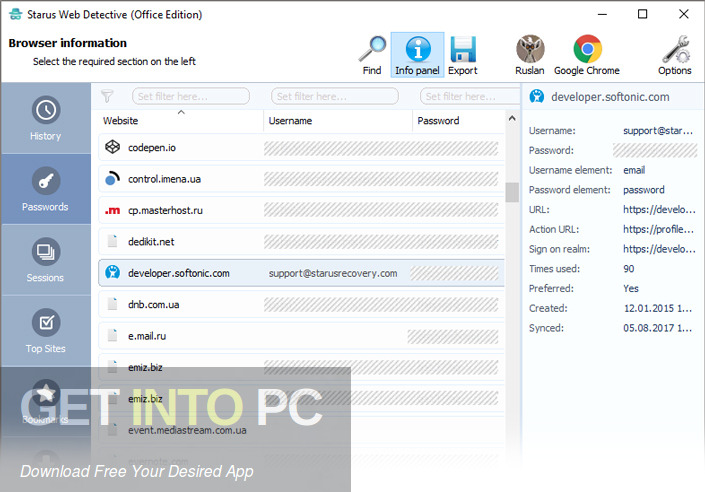Click the scroll up arrow in list
Viewport: 705px width, 492px height.
(512, 118)
